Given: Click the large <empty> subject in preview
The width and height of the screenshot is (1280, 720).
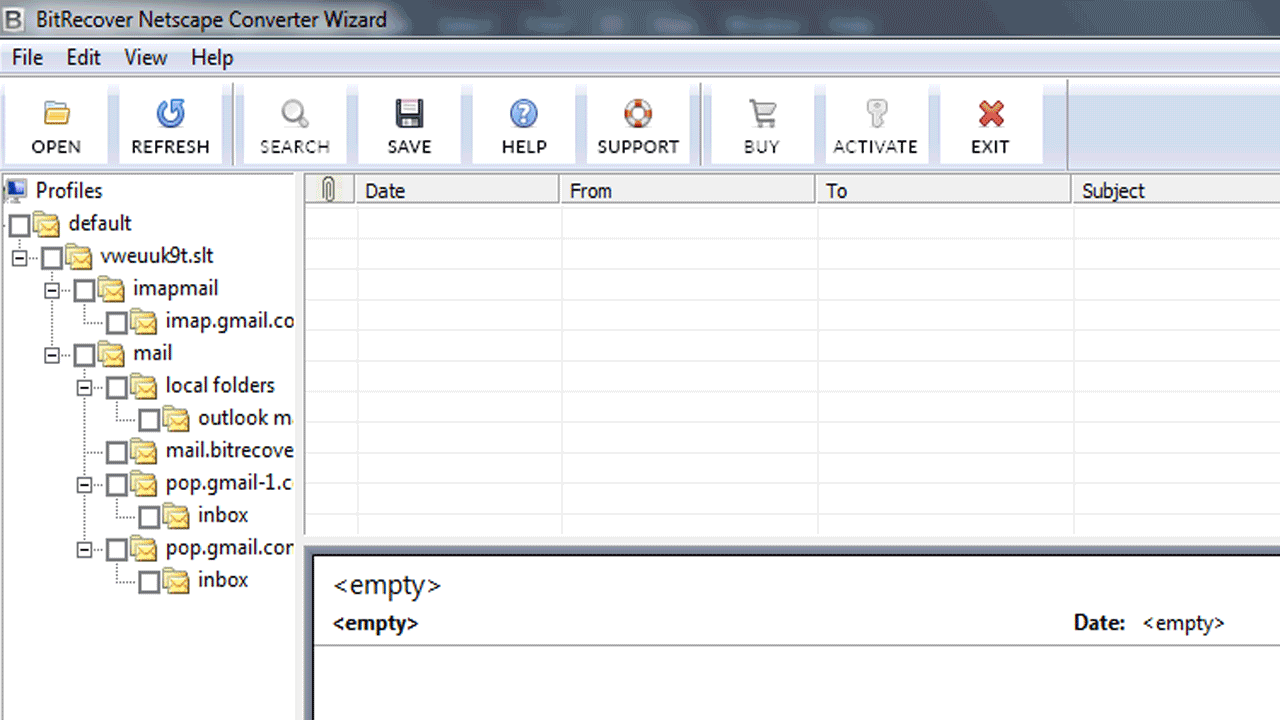Looking at the screenshot, I should pyautogui.click(x=387, y=585).
